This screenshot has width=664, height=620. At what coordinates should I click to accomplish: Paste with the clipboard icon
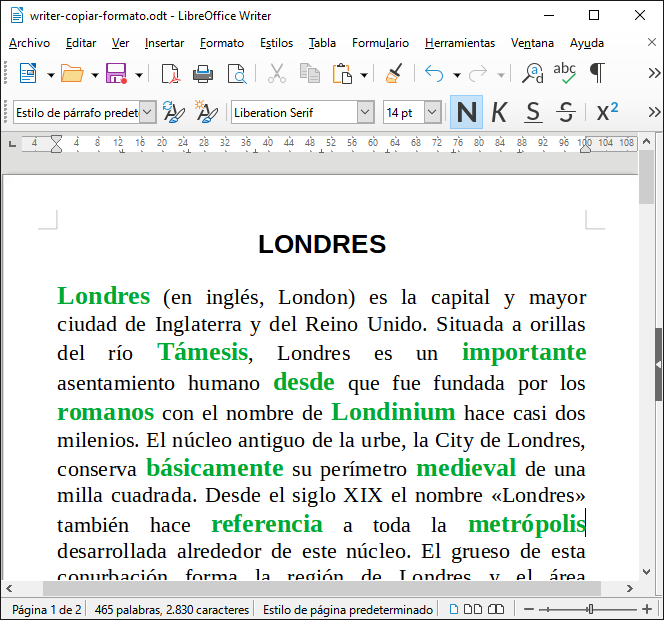click(x=342, y=74)
